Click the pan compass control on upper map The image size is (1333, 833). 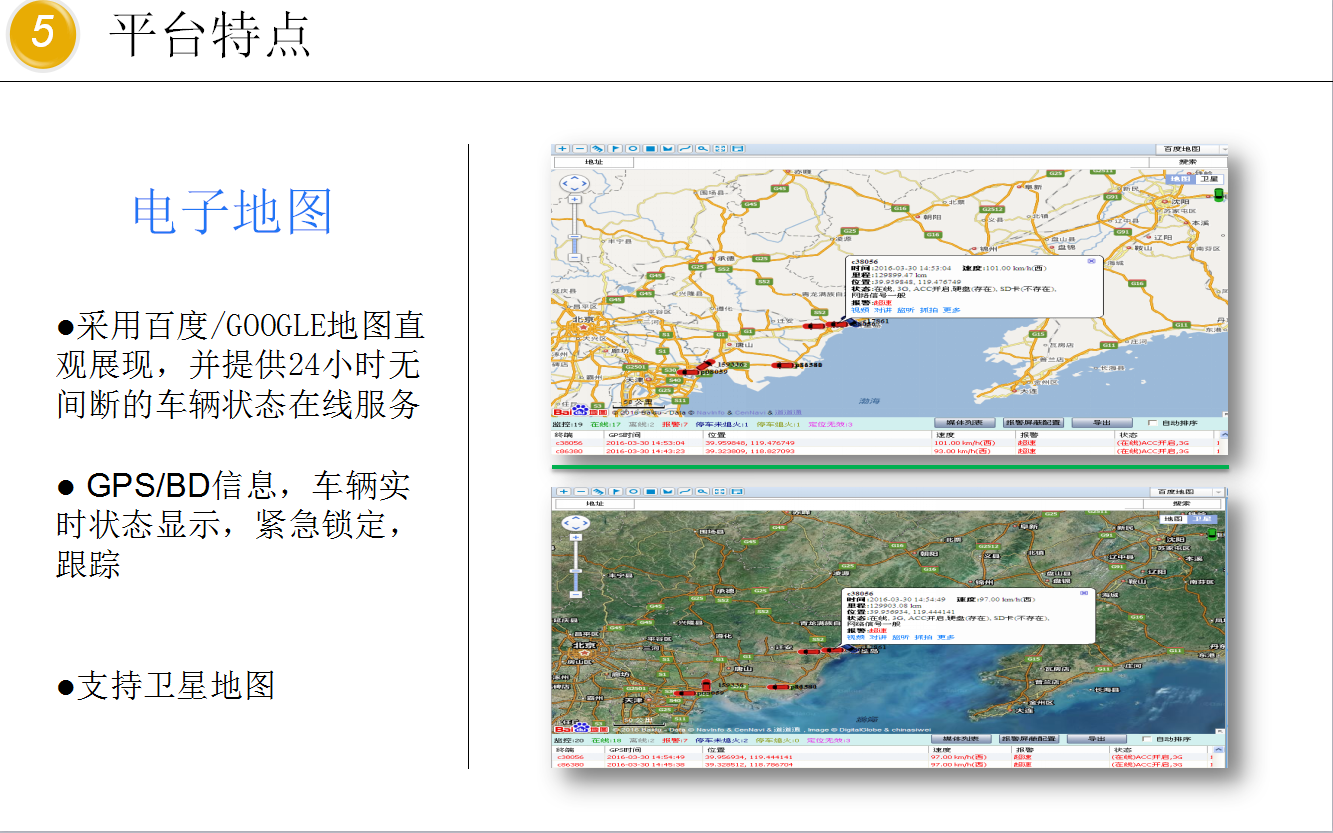pyautogui.click(x=575, y=184)
